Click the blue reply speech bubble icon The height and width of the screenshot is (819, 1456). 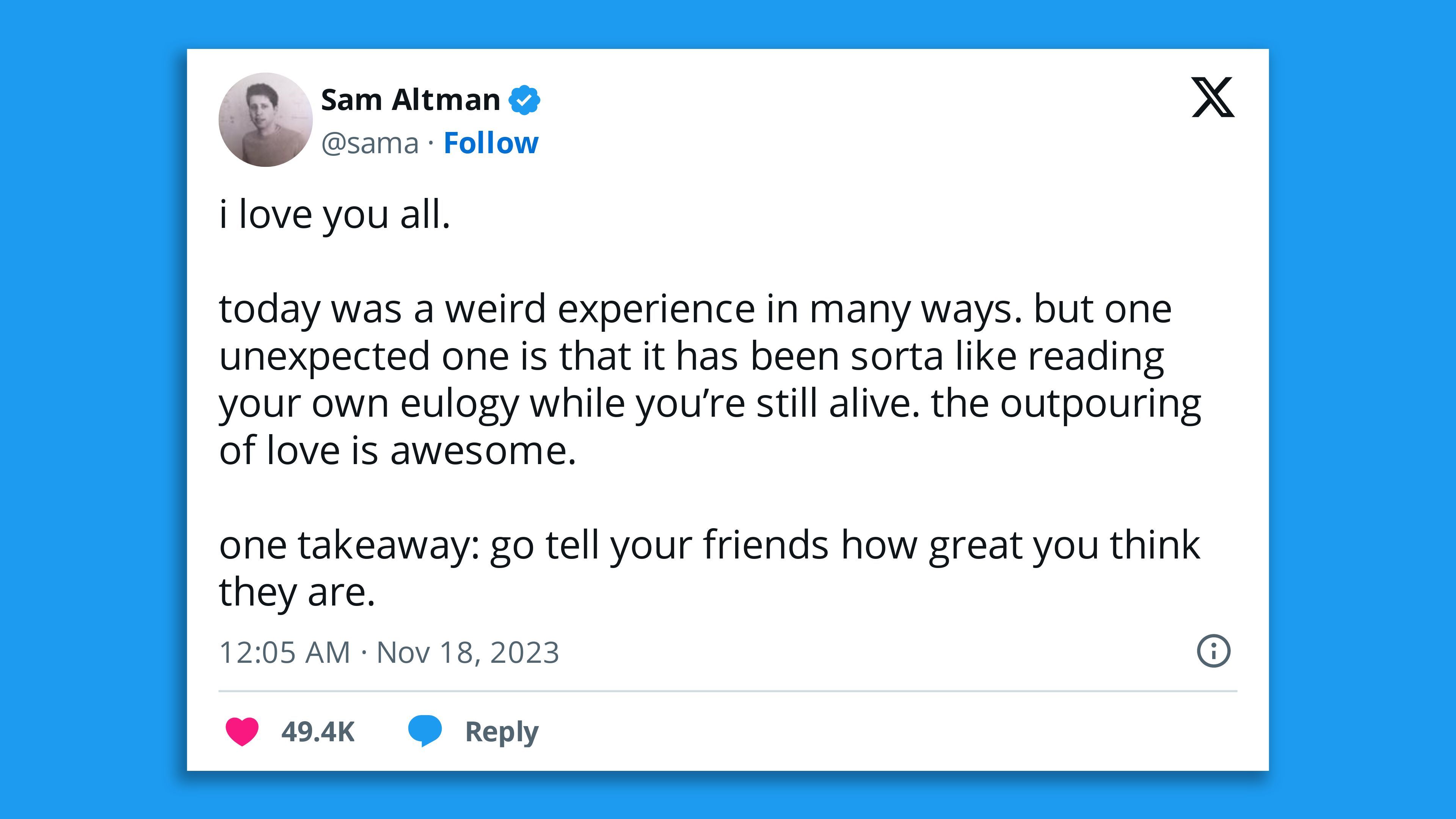[425, 730]
